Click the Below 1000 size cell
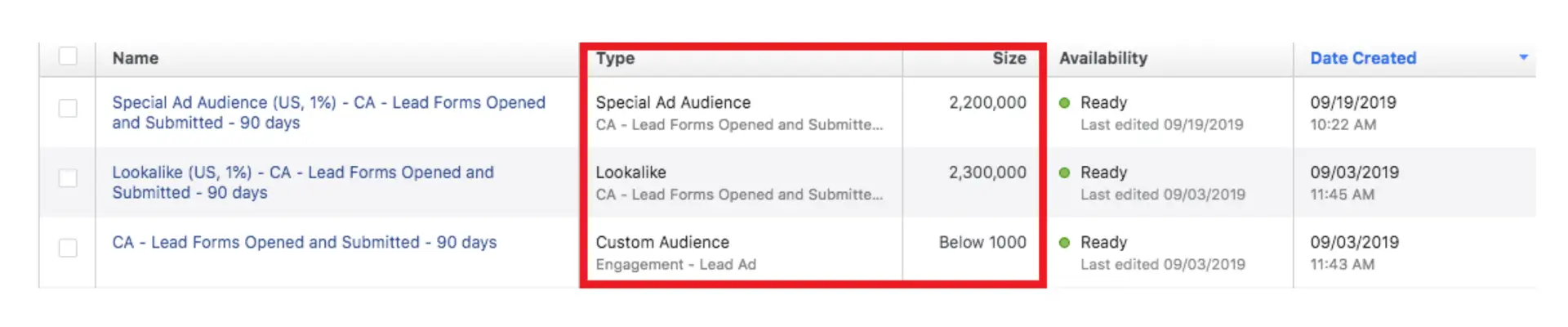Screen dimensions: 1568x327 (x=982, y=242)
